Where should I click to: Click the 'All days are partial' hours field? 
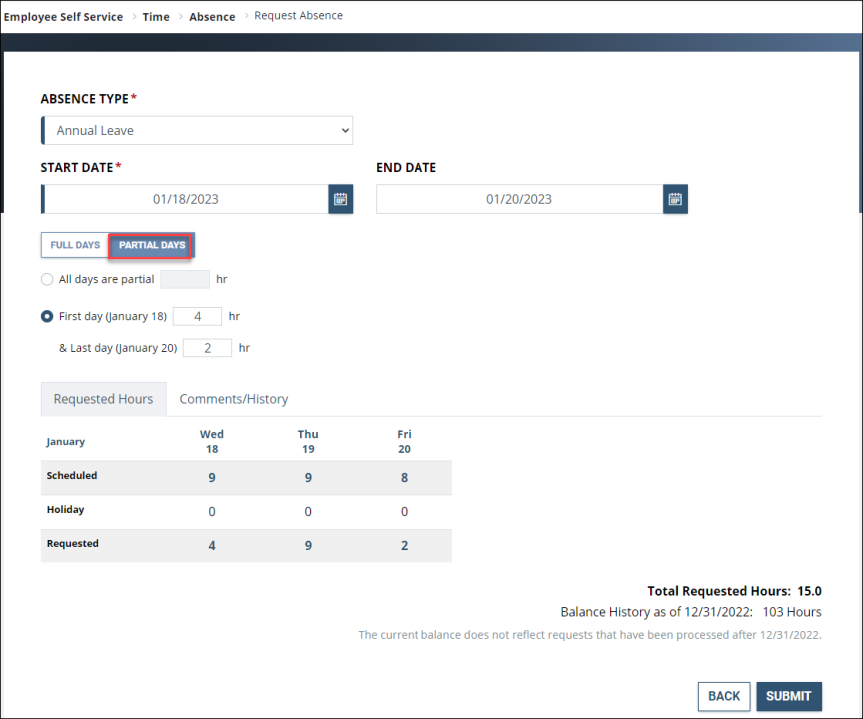coord(185,279)
